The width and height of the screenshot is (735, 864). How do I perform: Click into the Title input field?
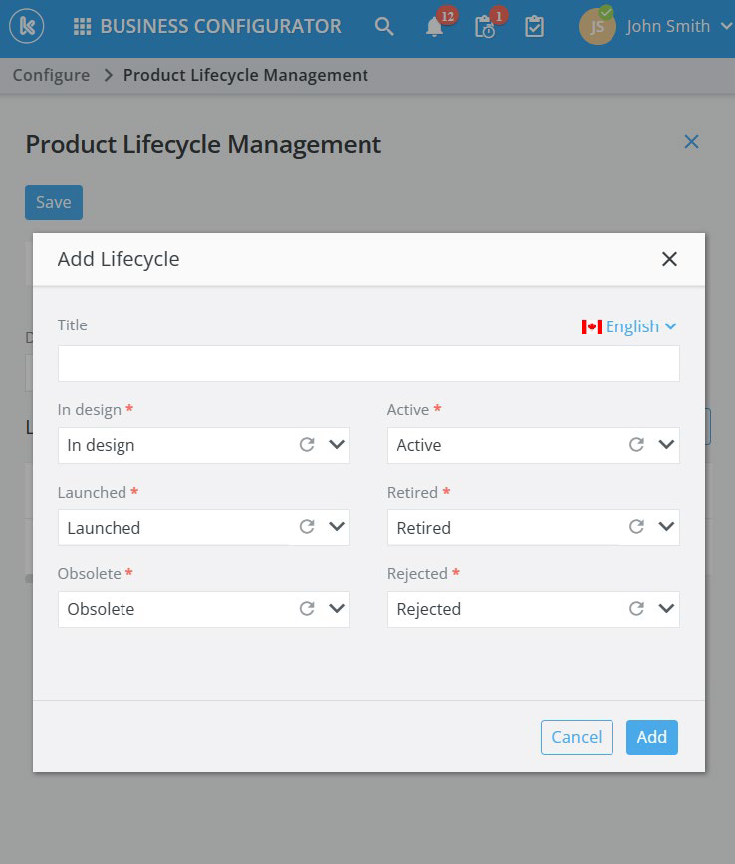tap(368, 363)
